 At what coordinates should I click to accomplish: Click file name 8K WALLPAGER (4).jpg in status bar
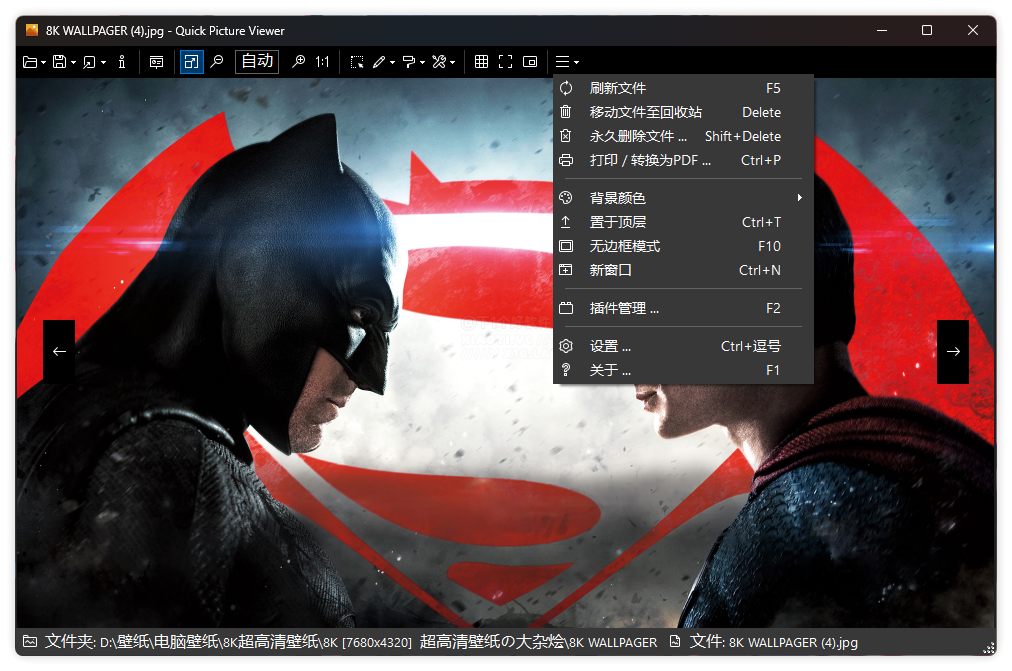coord(793,643)
